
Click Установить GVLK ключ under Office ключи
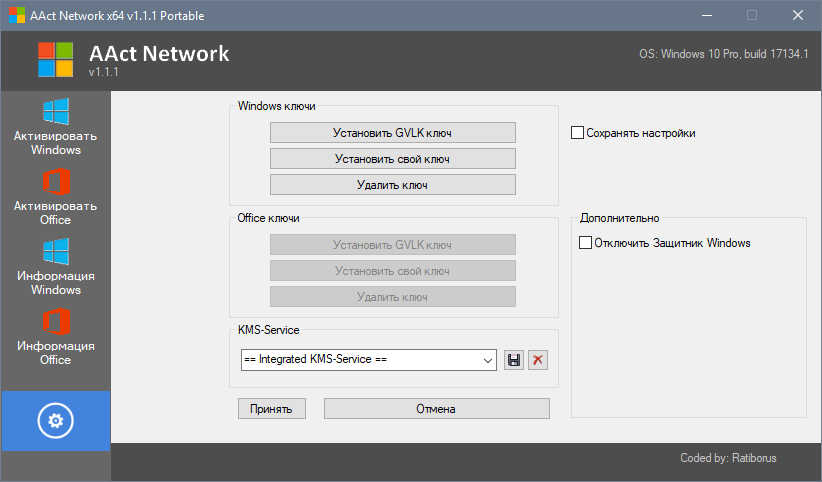pyautogui.click(x=393, y=245)
